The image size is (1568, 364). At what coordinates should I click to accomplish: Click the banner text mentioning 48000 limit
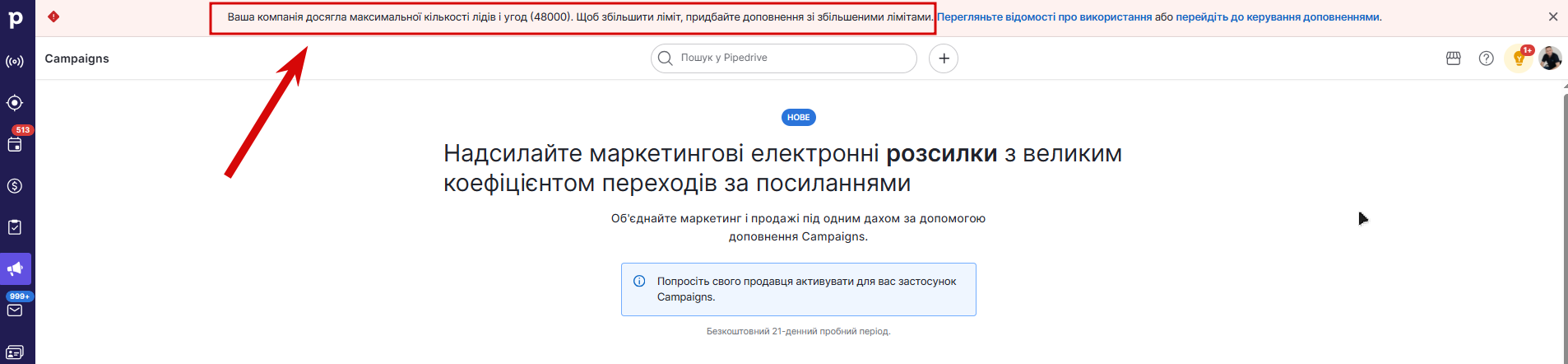coord(580,17)
